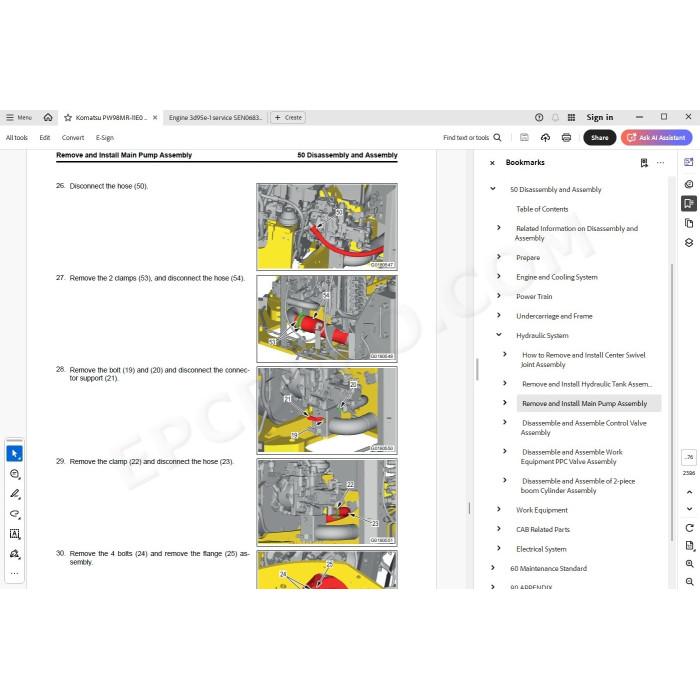Open the E-Sign menu

(104, 138)
